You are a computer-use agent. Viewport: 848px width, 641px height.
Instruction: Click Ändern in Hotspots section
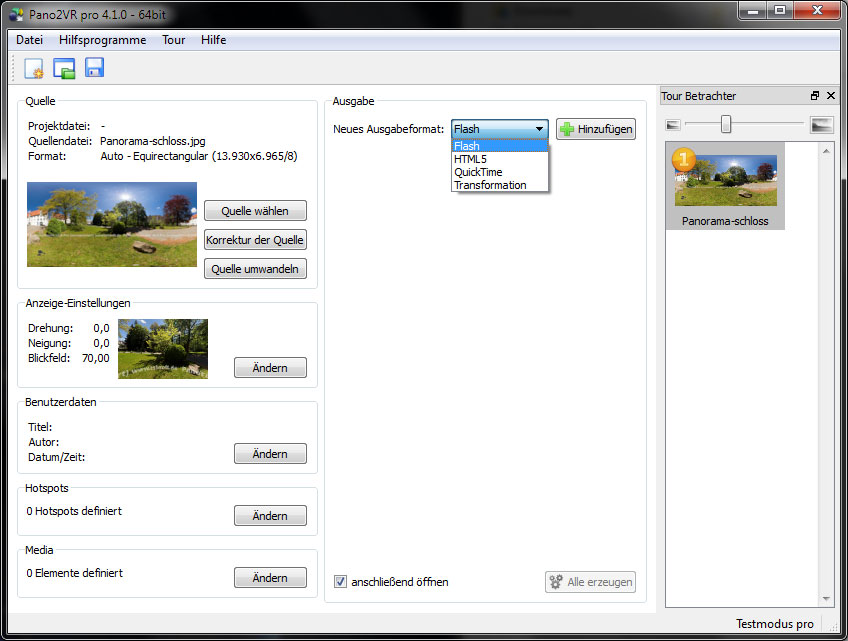(270, 516)
